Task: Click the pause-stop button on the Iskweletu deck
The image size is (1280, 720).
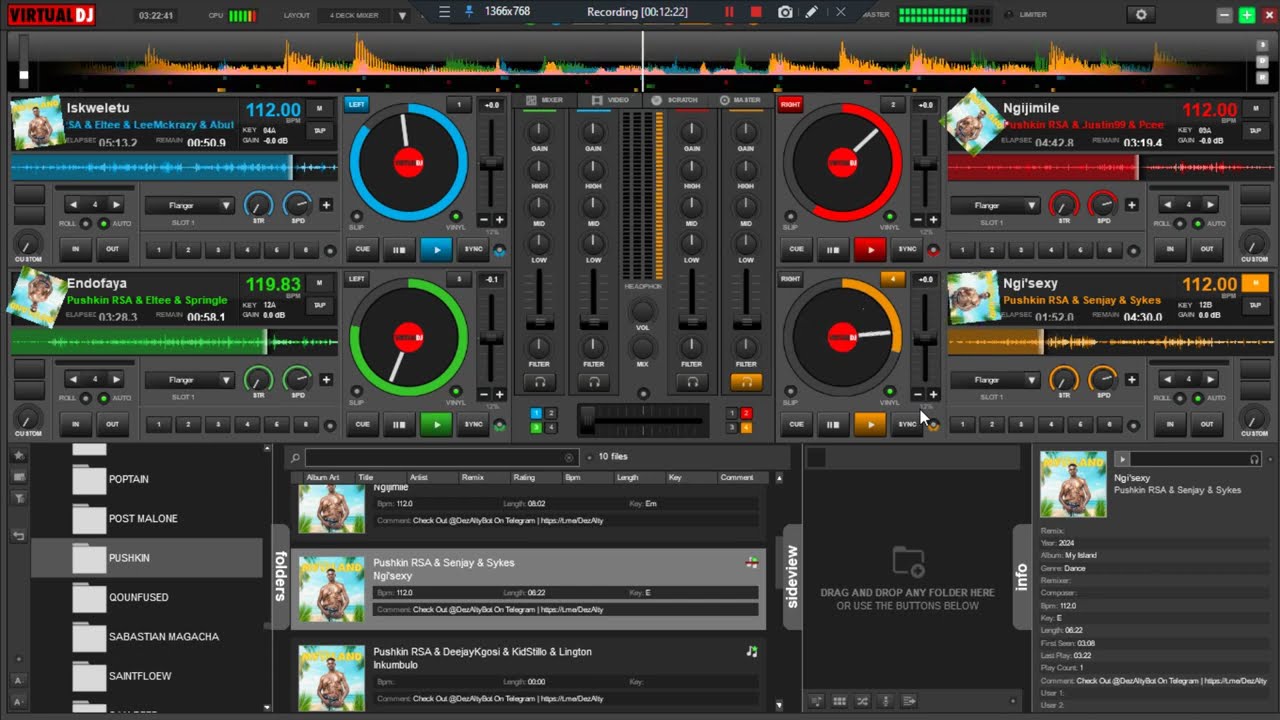Action: [399, 249]
